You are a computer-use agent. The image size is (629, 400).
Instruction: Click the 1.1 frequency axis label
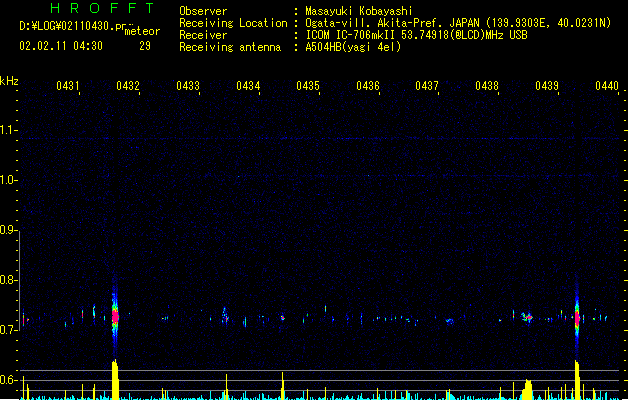pyautogui.click(x=8, y=130)
